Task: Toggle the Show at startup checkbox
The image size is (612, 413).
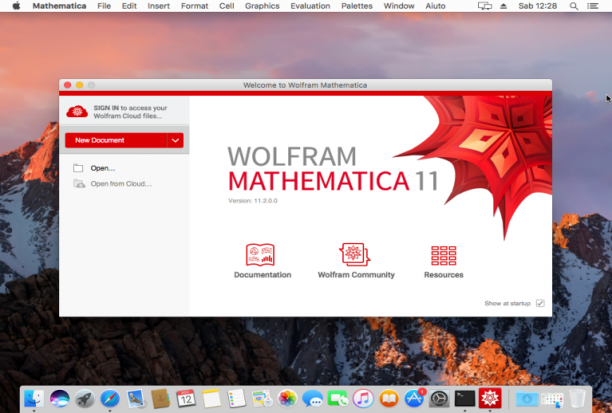Action: click(540, 303)
